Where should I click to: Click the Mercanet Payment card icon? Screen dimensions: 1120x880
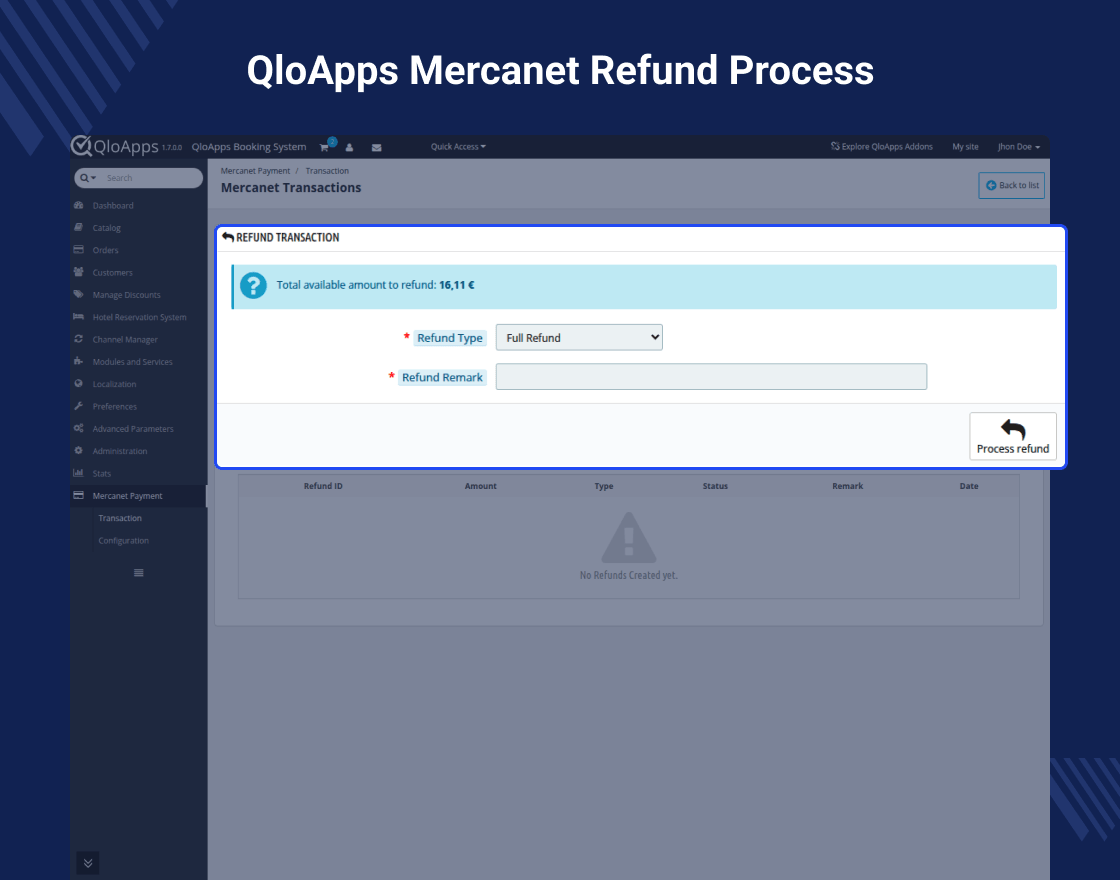click(79, 495)
